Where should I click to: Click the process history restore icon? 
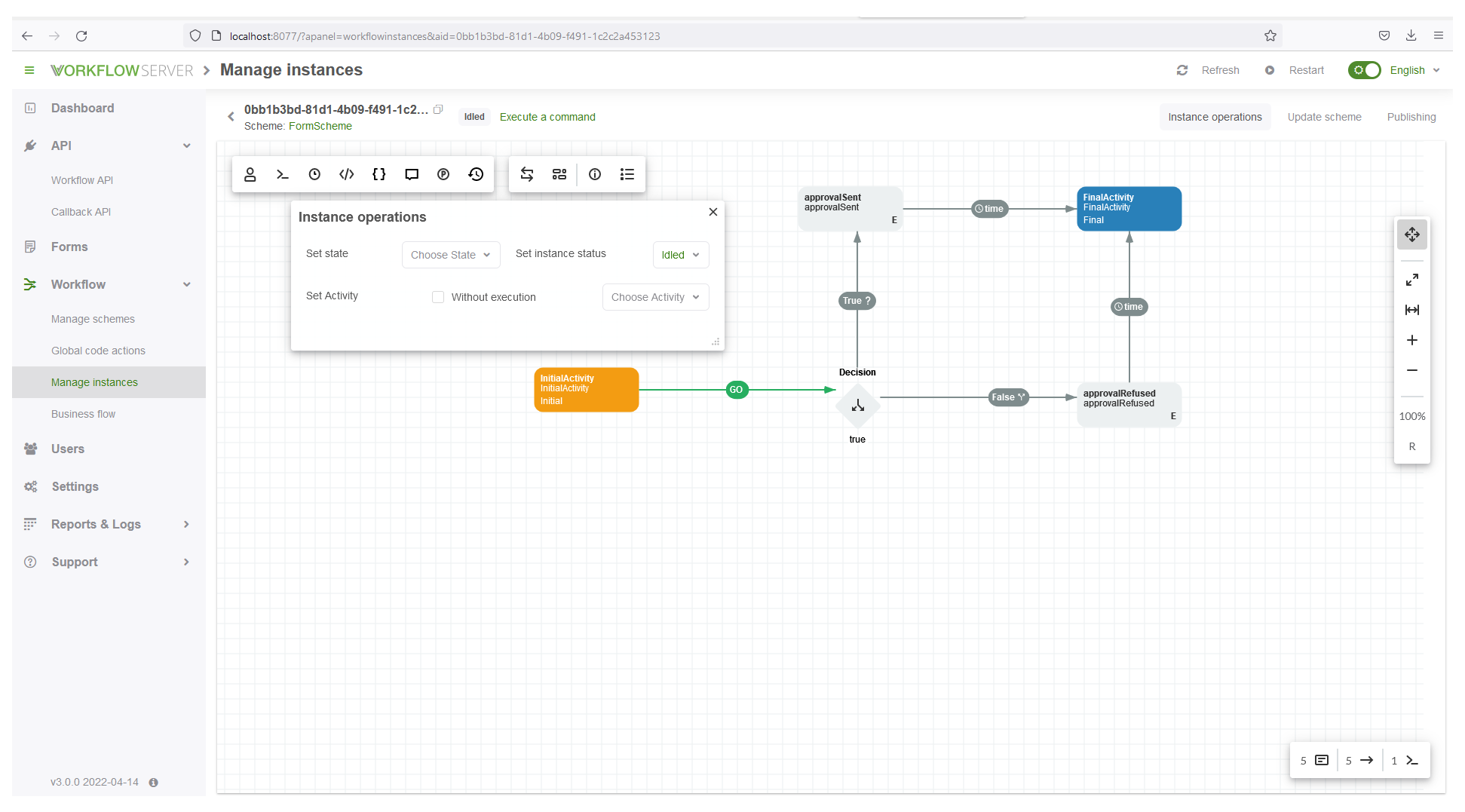476,174
